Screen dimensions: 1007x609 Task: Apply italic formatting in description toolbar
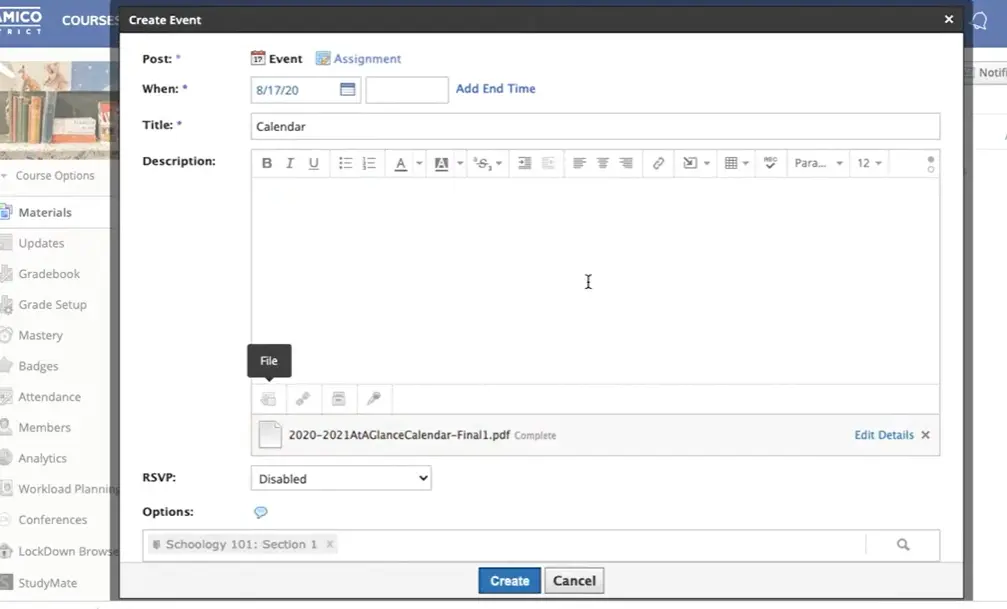tap(290, 163)
